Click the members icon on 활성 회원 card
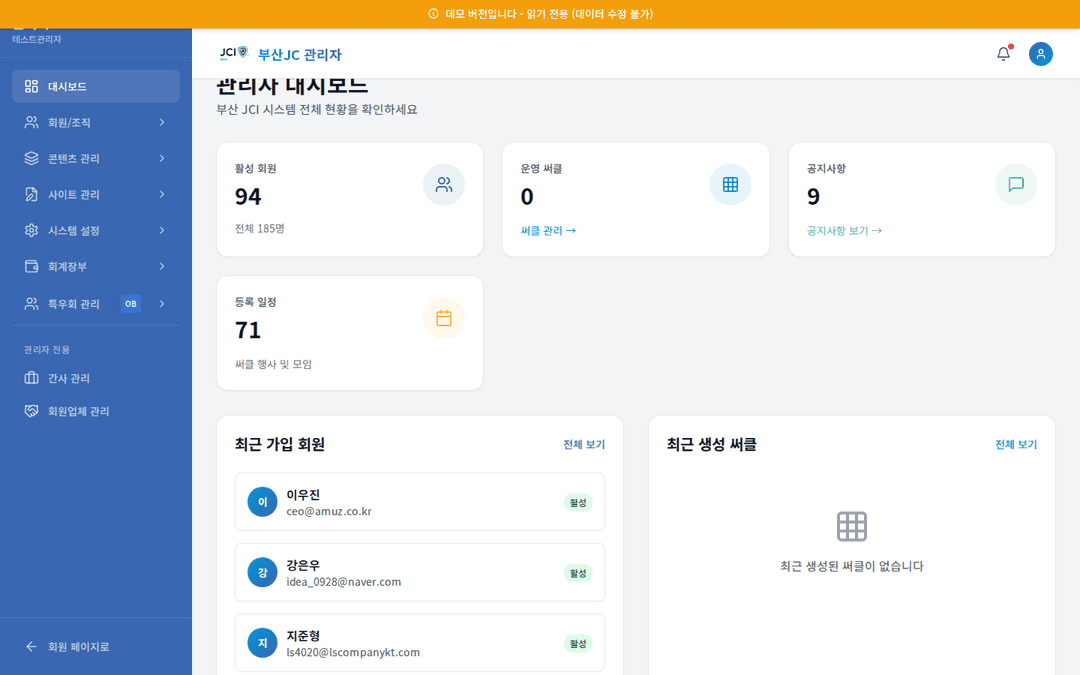The width and height of the screenshot is (1080, 675). point(444,184)
